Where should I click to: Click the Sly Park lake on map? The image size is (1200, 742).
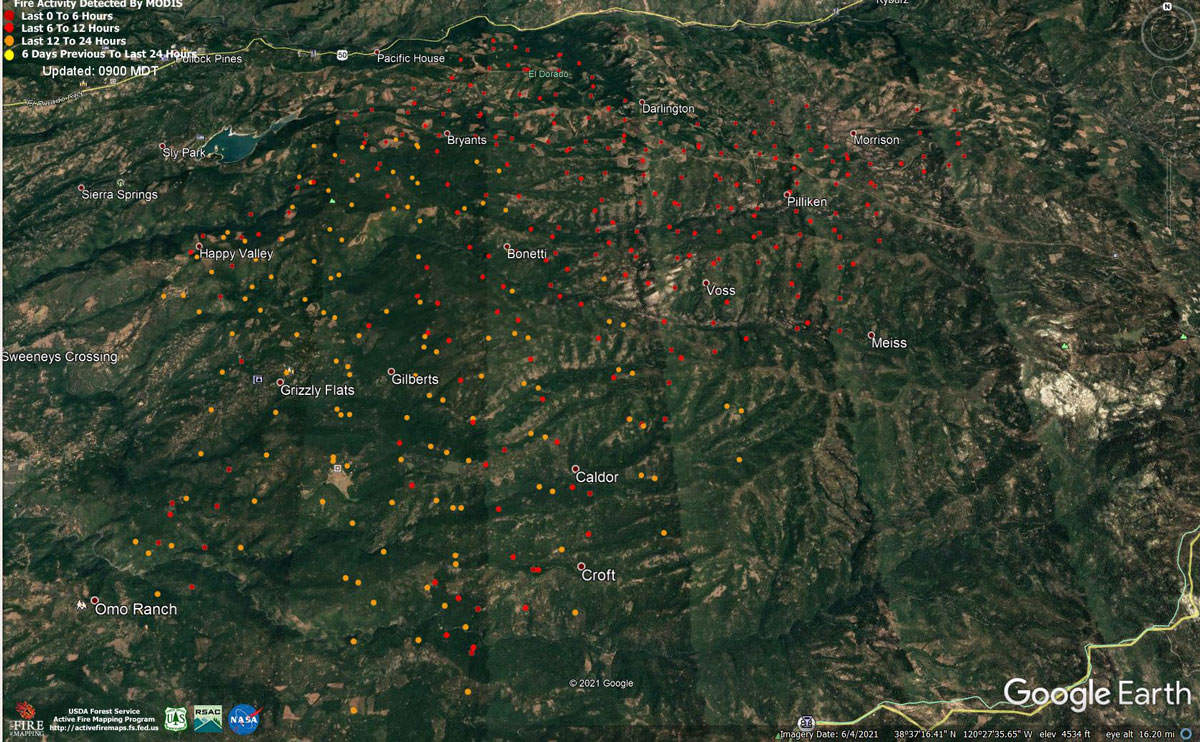pyautogui.click(x=228, y=146)
